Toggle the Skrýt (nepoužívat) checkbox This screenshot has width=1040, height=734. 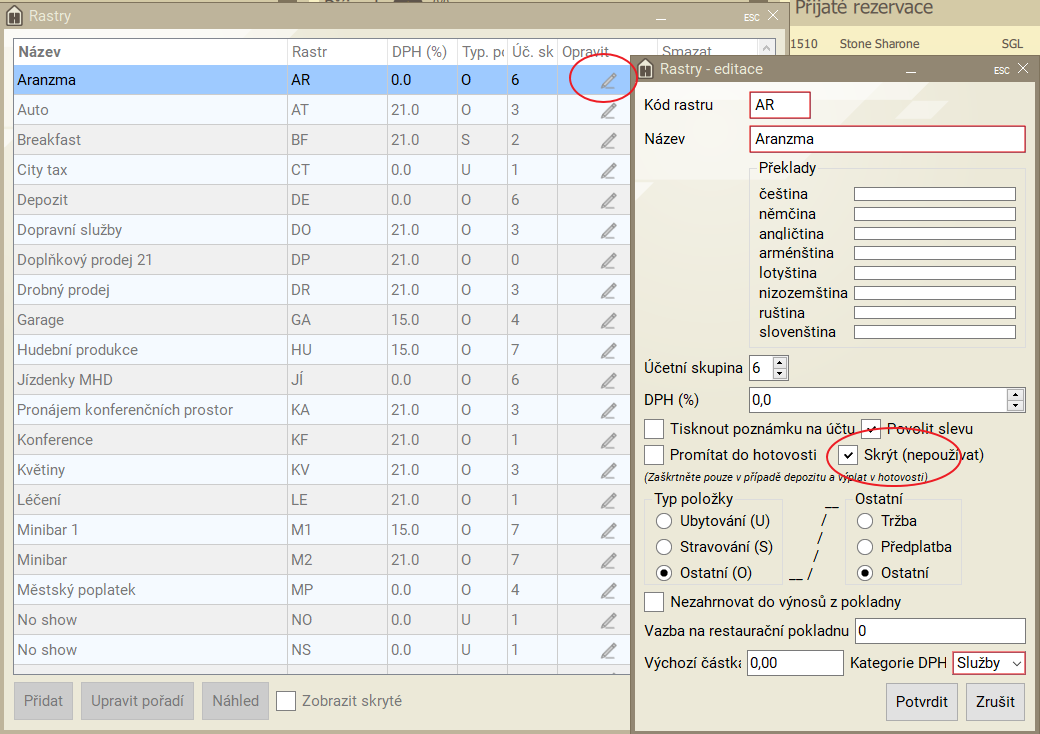point(848,455)
